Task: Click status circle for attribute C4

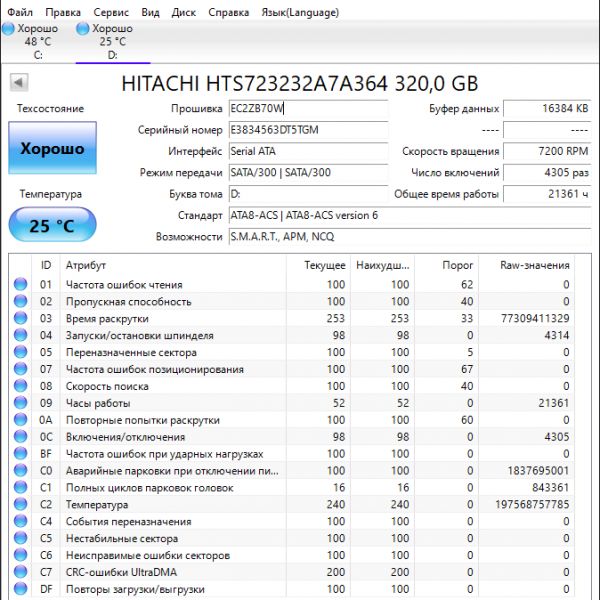Action: (20, 521)
